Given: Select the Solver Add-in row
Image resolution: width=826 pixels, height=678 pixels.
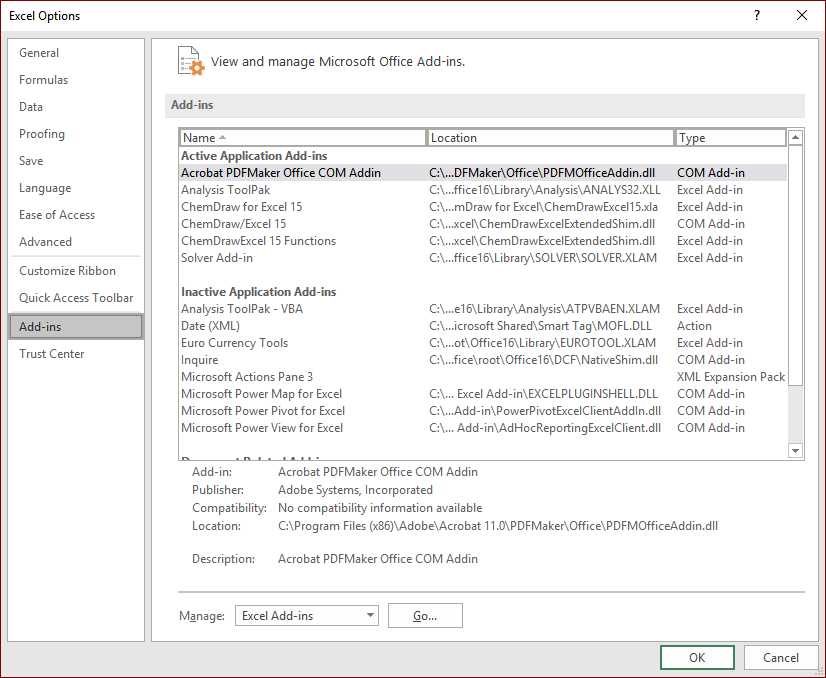Looking at the screenshot, I should click(483, 258).
